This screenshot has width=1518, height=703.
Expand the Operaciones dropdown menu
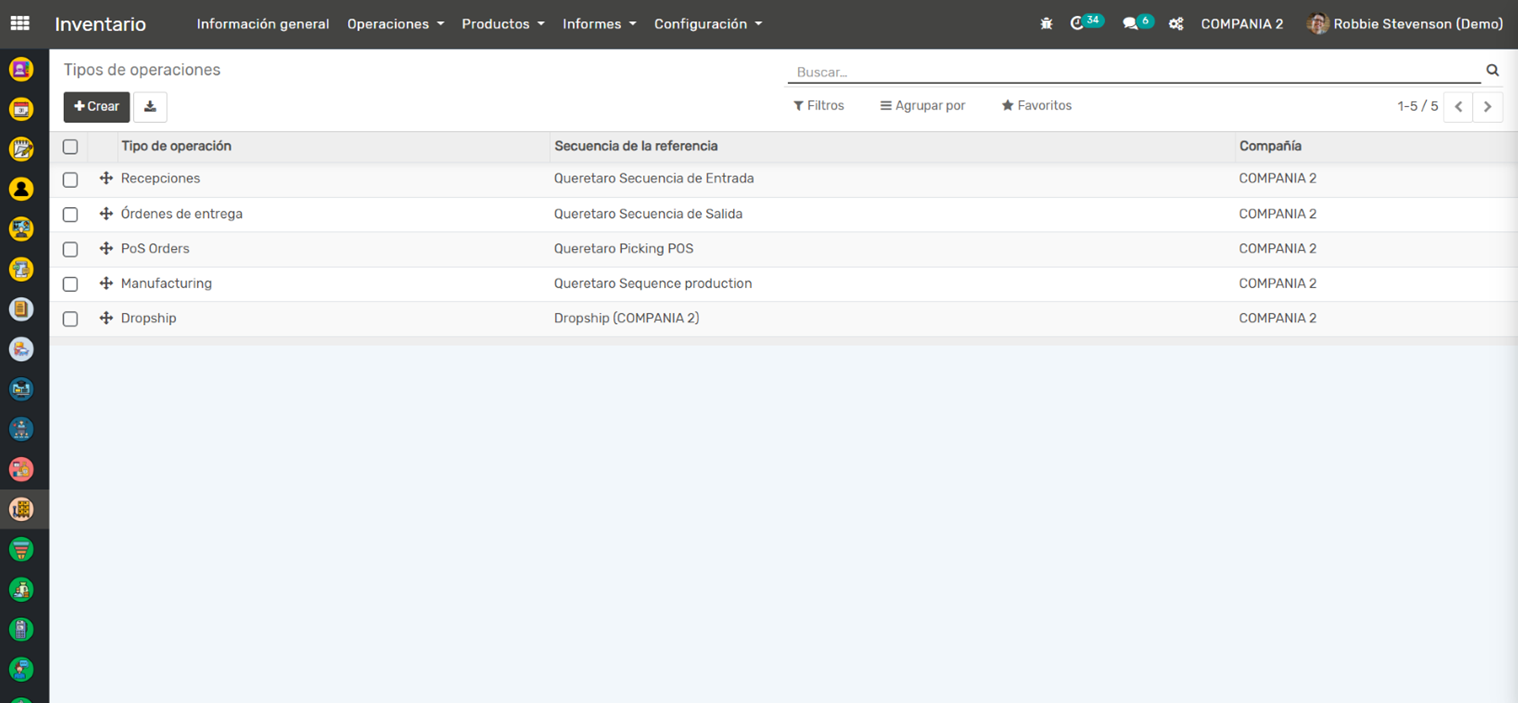pyautogui.click(x=395, y=24)
